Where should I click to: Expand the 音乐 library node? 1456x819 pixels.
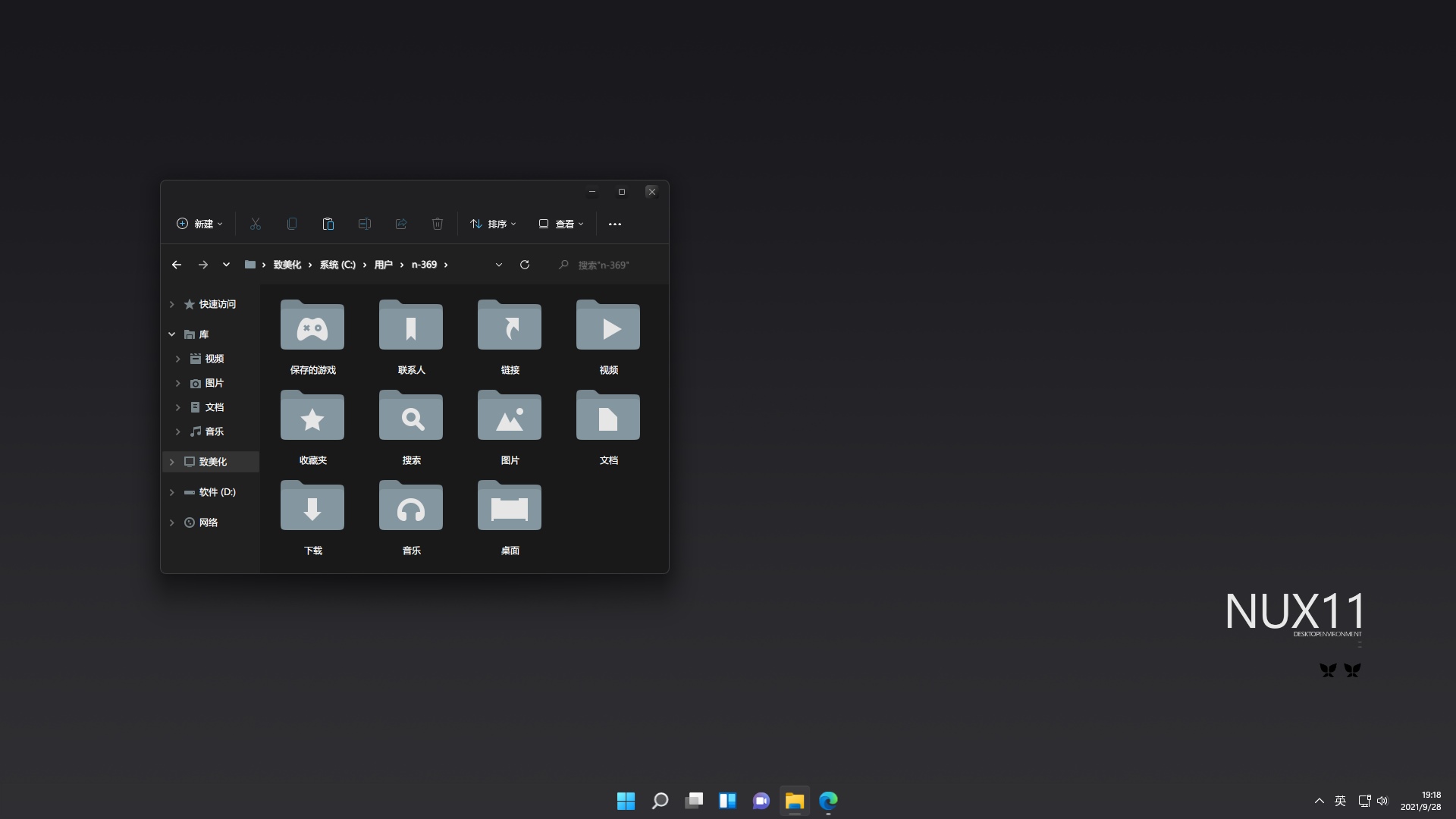pos(178,431)
